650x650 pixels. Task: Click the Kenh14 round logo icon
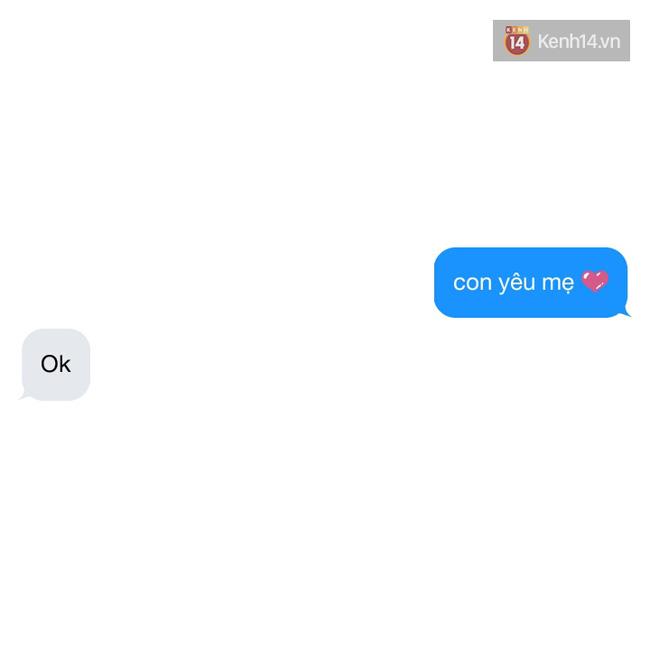pyautogui.click(x=517, y=41)
